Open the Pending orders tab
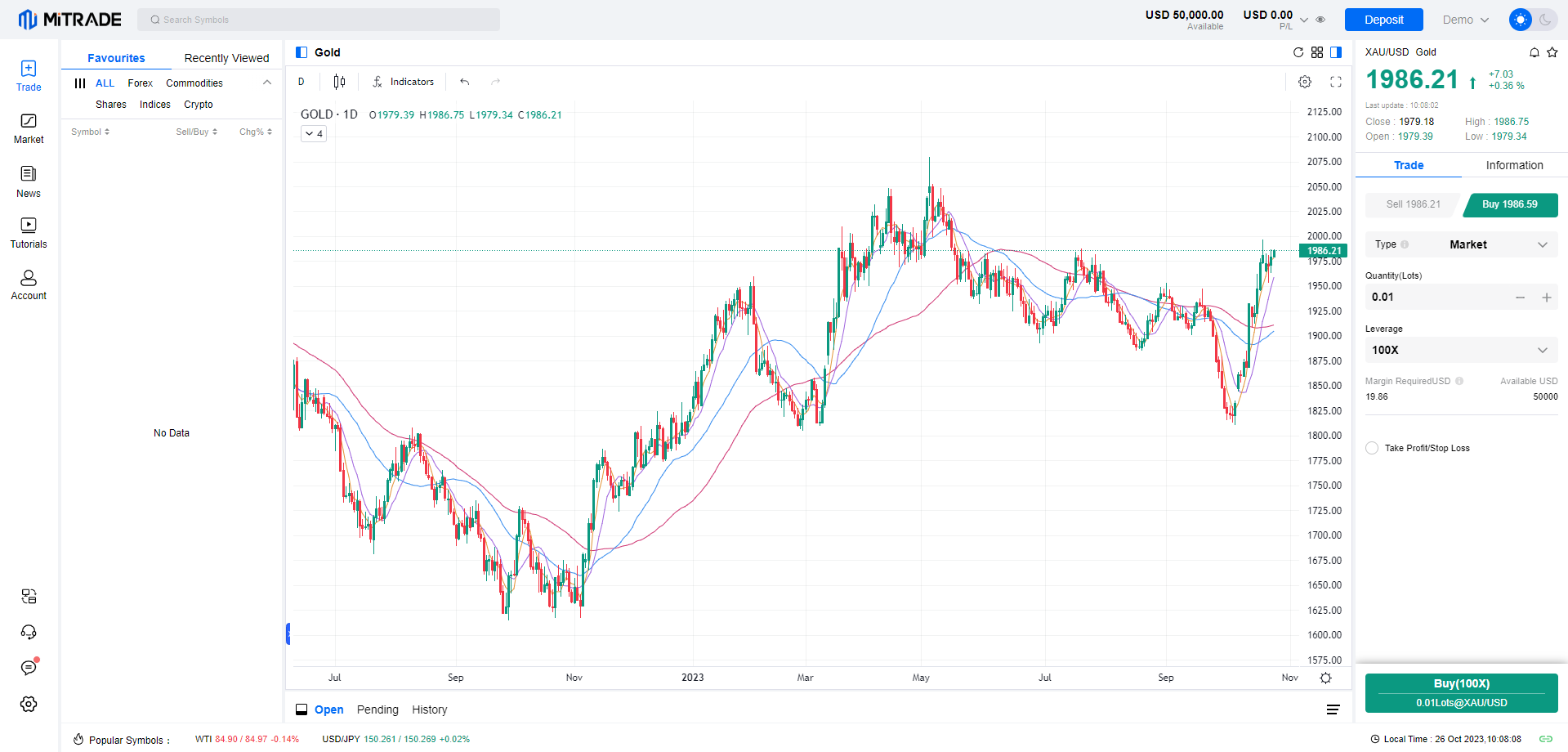Screen dimensions: 1568x752 [377, 709]
